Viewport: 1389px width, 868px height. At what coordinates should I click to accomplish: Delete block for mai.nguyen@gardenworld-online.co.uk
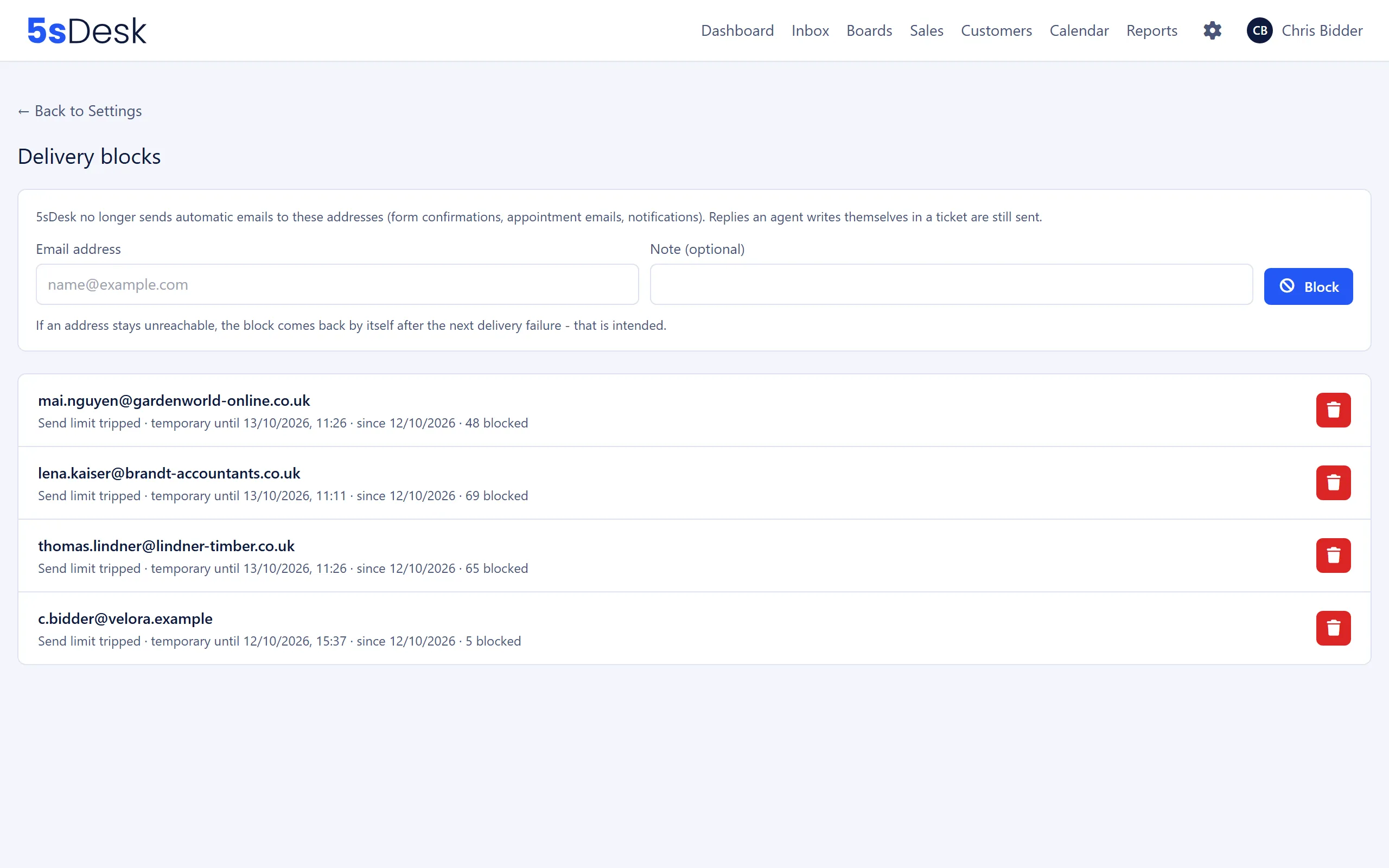coord(1333,410)
